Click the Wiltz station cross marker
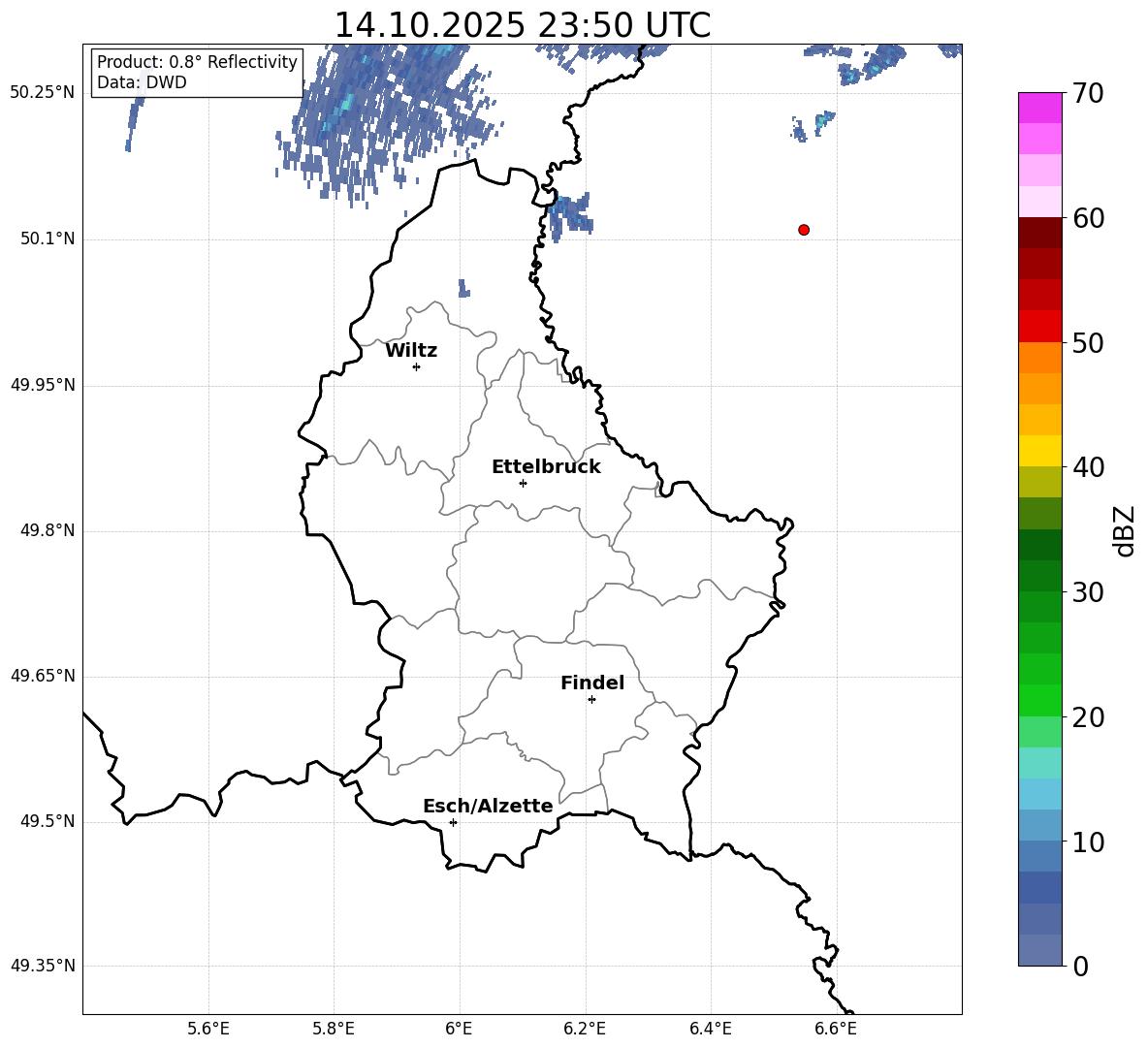 417,366
